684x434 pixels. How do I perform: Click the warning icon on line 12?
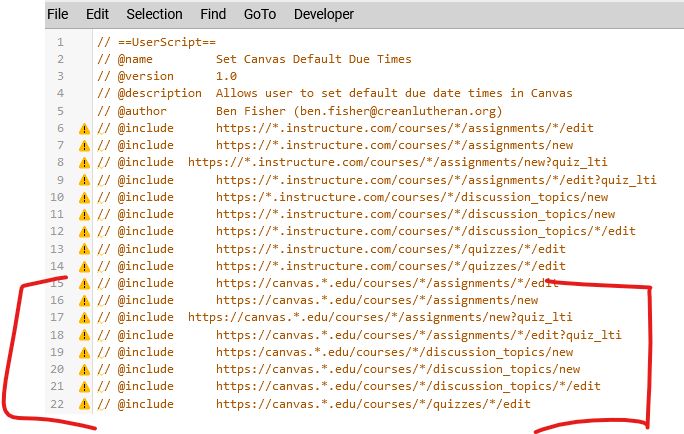tap(84, 232)
